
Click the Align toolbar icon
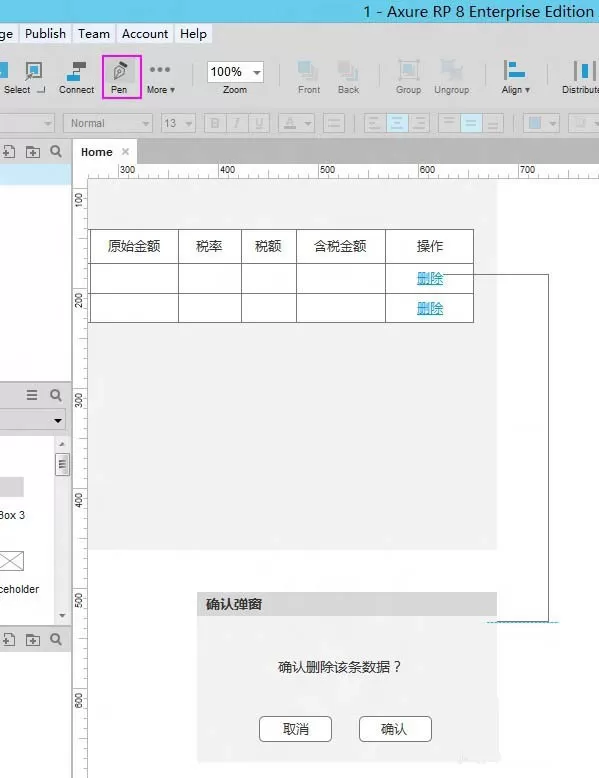click(515, 77)
